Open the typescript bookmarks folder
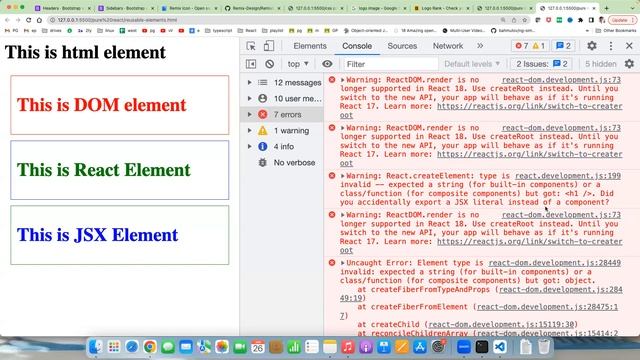This screenshot has width=640, height=360. pyautogui.click(x=219, y=30)
